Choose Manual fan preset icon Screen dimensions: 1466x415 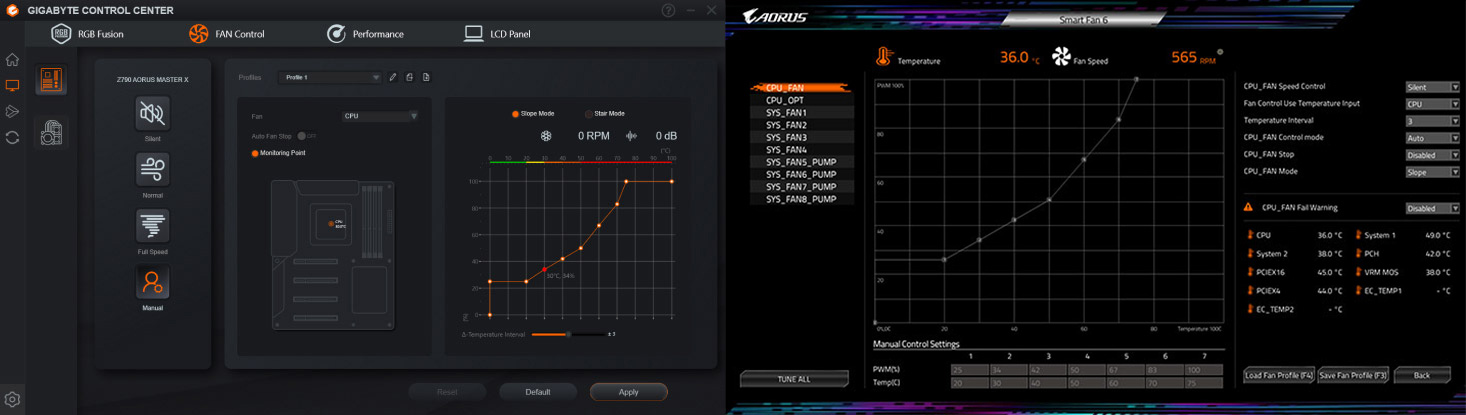[x=153, y=282]
